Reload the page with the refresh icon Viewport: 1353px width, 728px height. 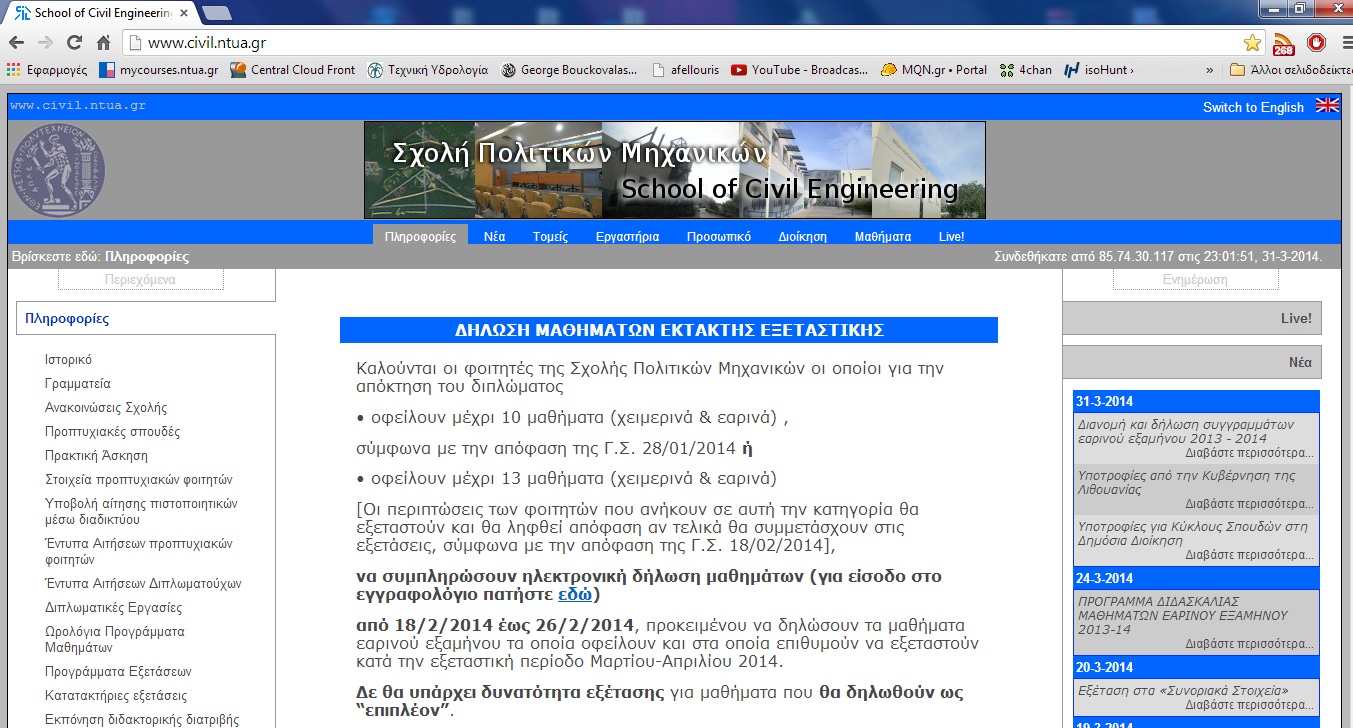tap(74, 43)
